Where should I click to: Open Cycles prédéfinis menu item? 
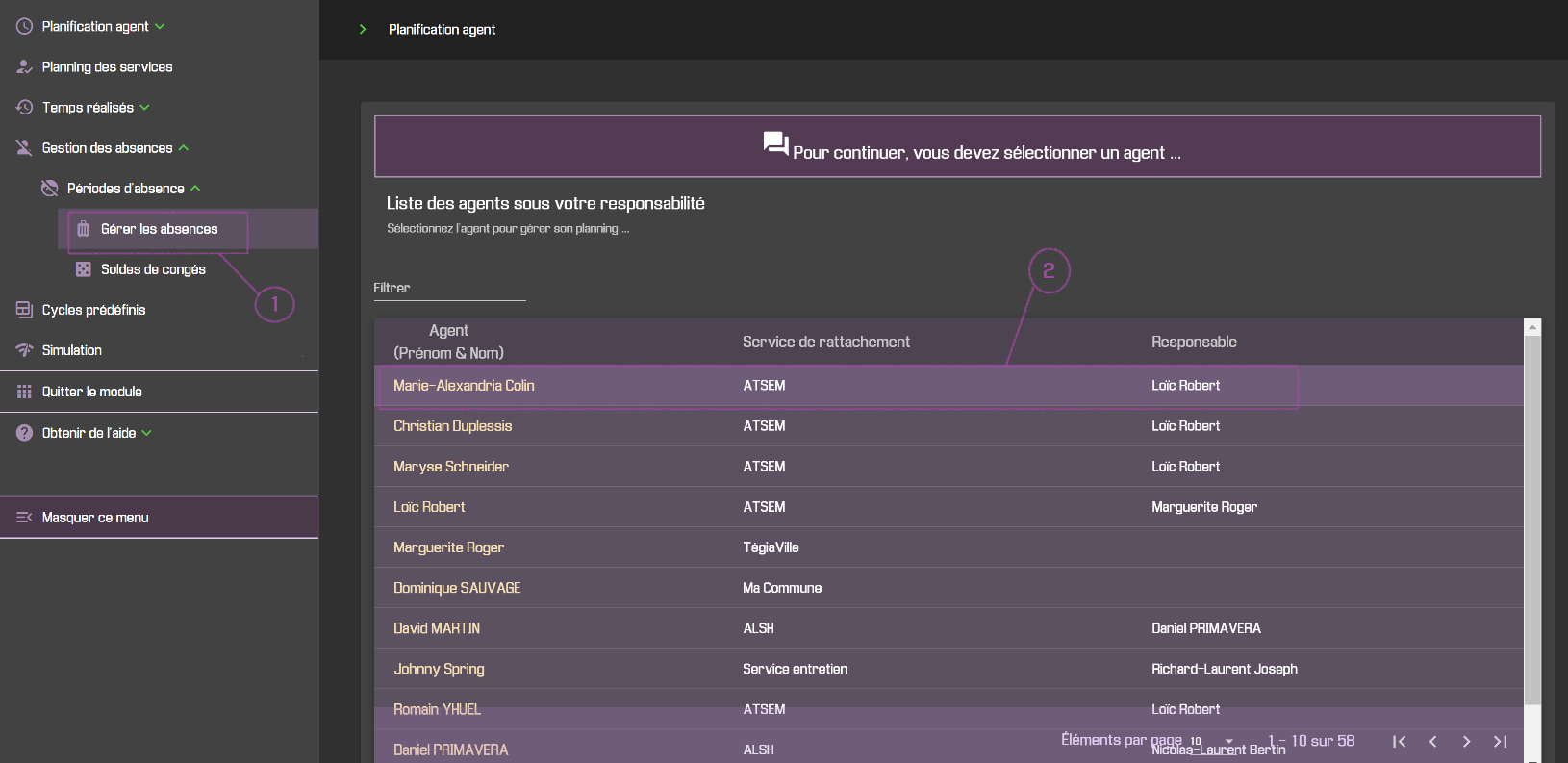click(93, 310)
